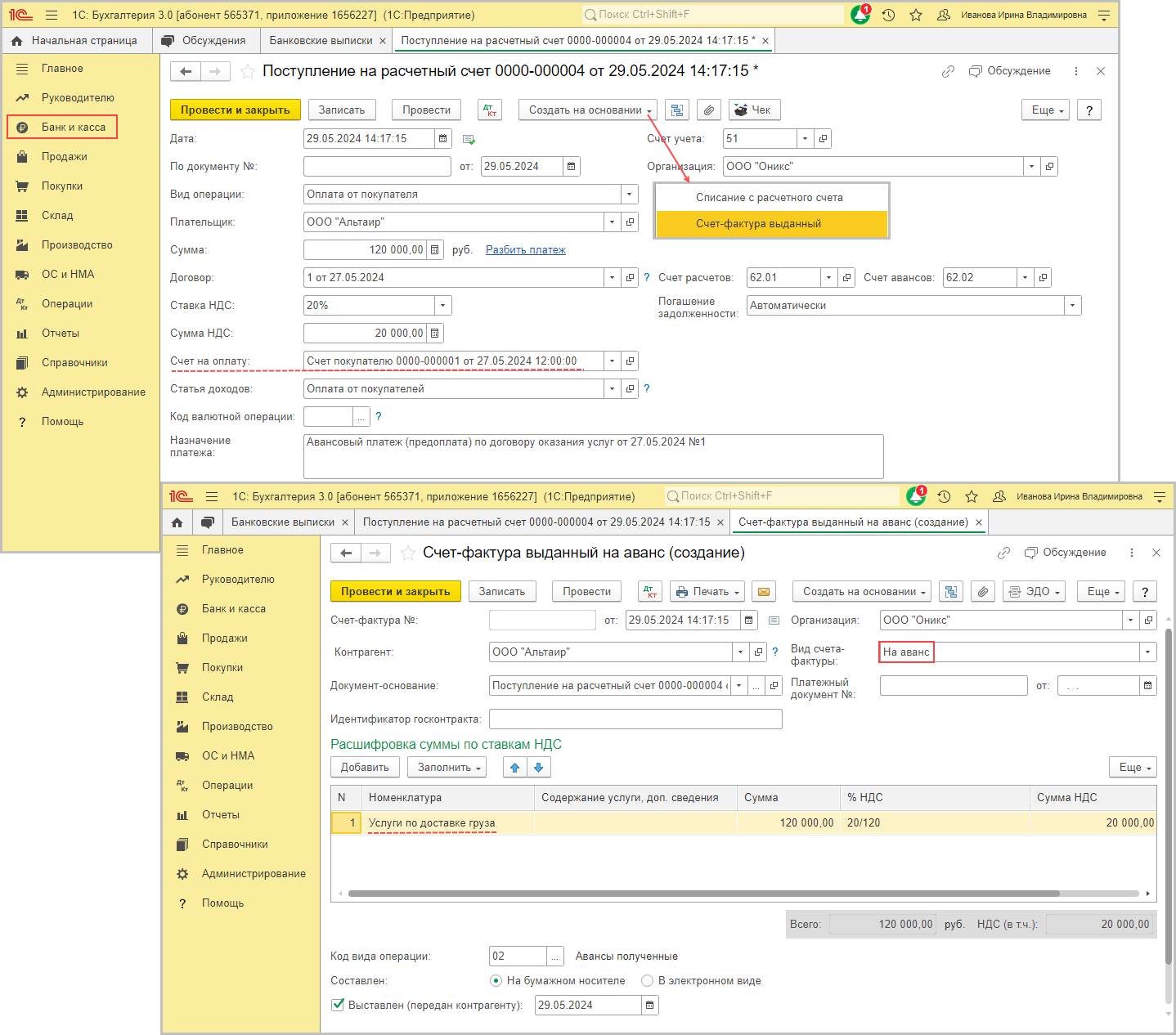Copy link to the receipt document

pyautogui.click(x=948, y=71)
